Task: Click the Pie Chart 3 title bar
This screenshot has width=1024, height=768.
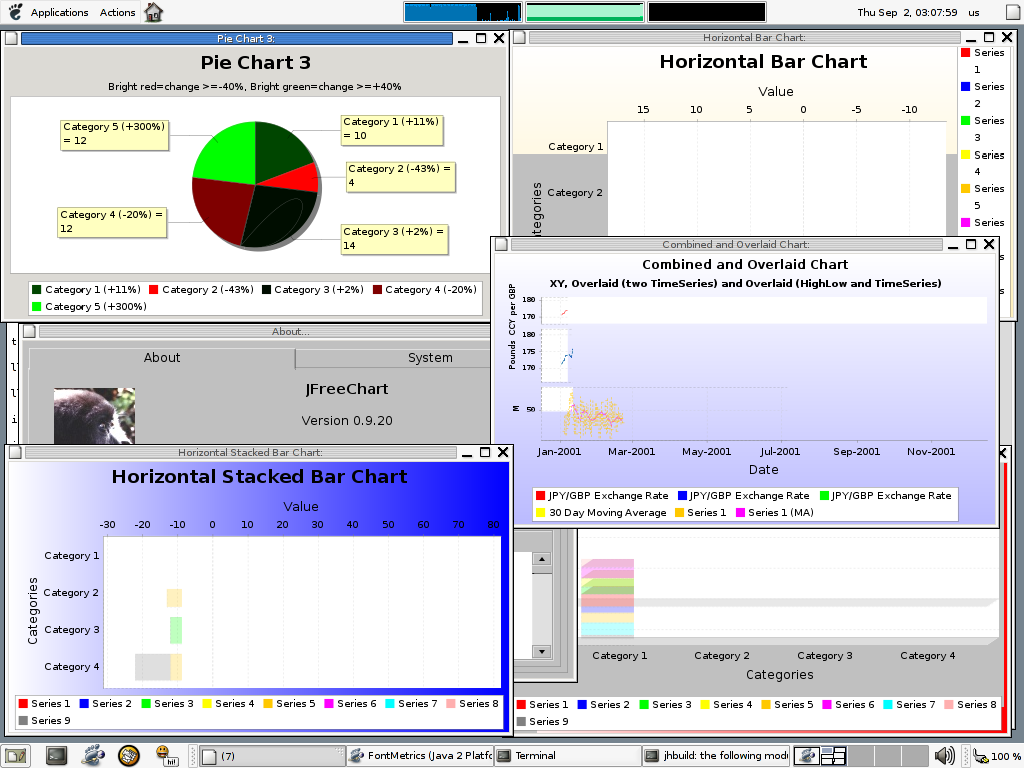Action: (x=236, y=39)
